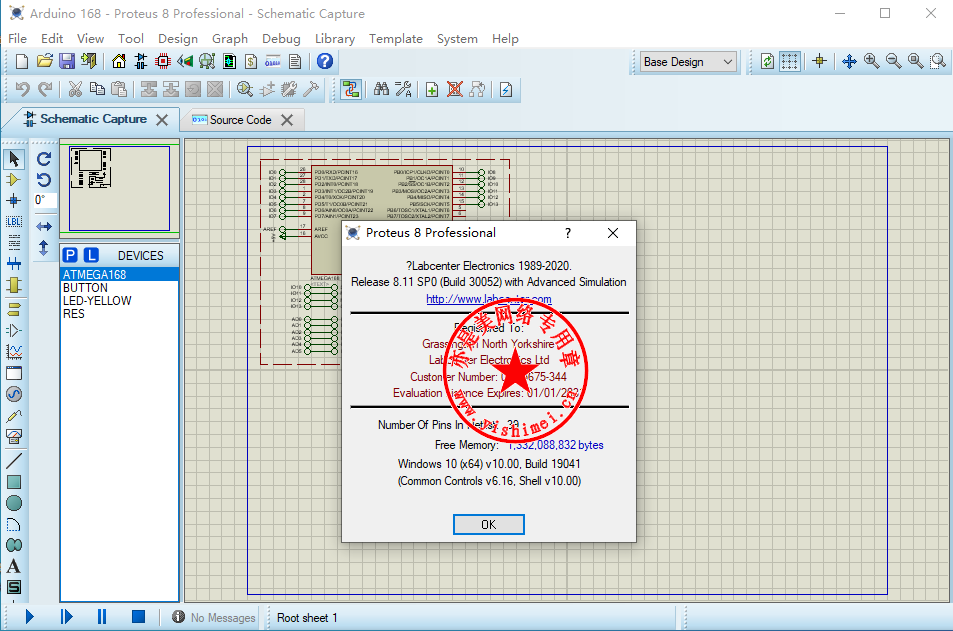Click Root sheet 1 status entry
The height and width of the screenshot is (631, 953).
307,618
